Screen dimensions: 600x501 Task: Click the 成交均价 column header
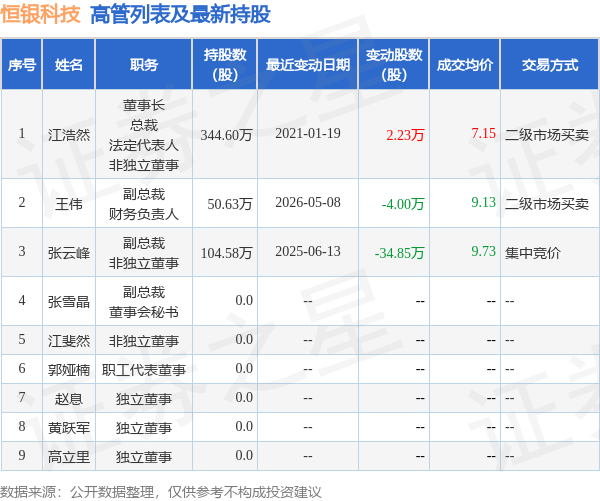click(x=465, y=65)
